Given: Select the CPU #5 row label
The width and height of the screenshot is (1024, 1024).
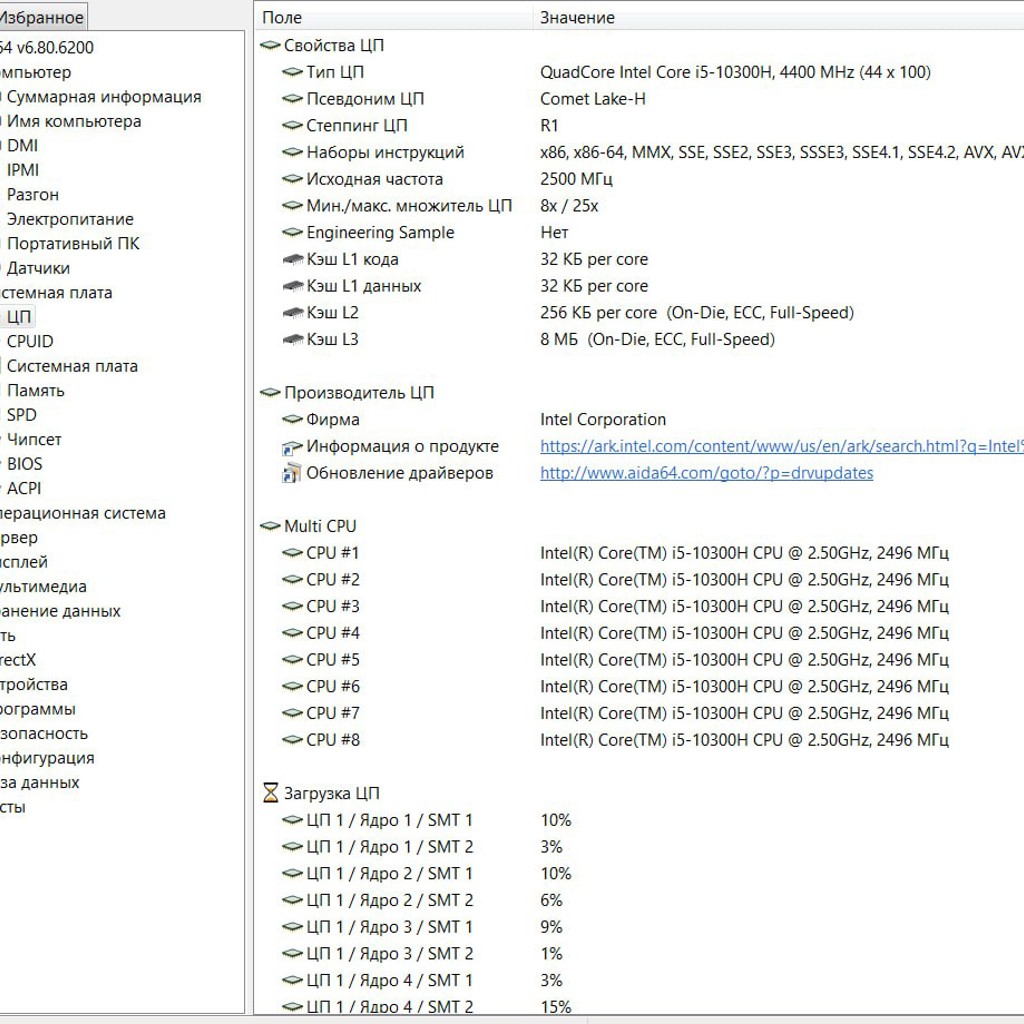Looking at the screenshot, I should 333,660.
